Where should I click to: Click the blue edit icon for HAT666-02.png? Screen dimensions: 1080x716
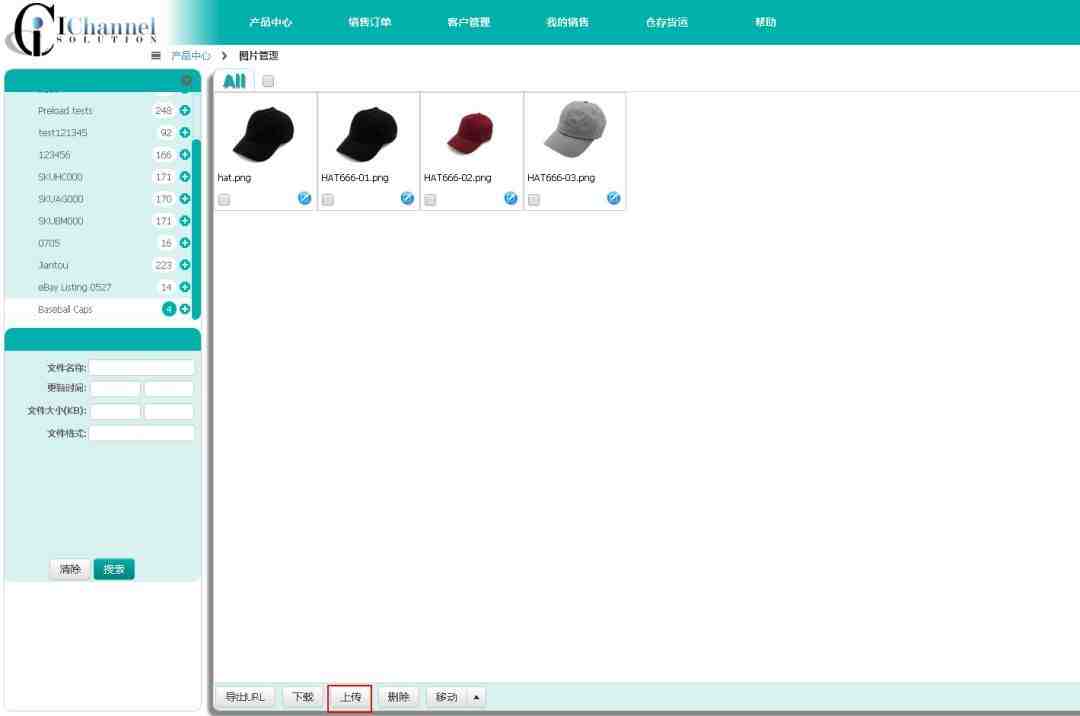click(x=510, y=198)
